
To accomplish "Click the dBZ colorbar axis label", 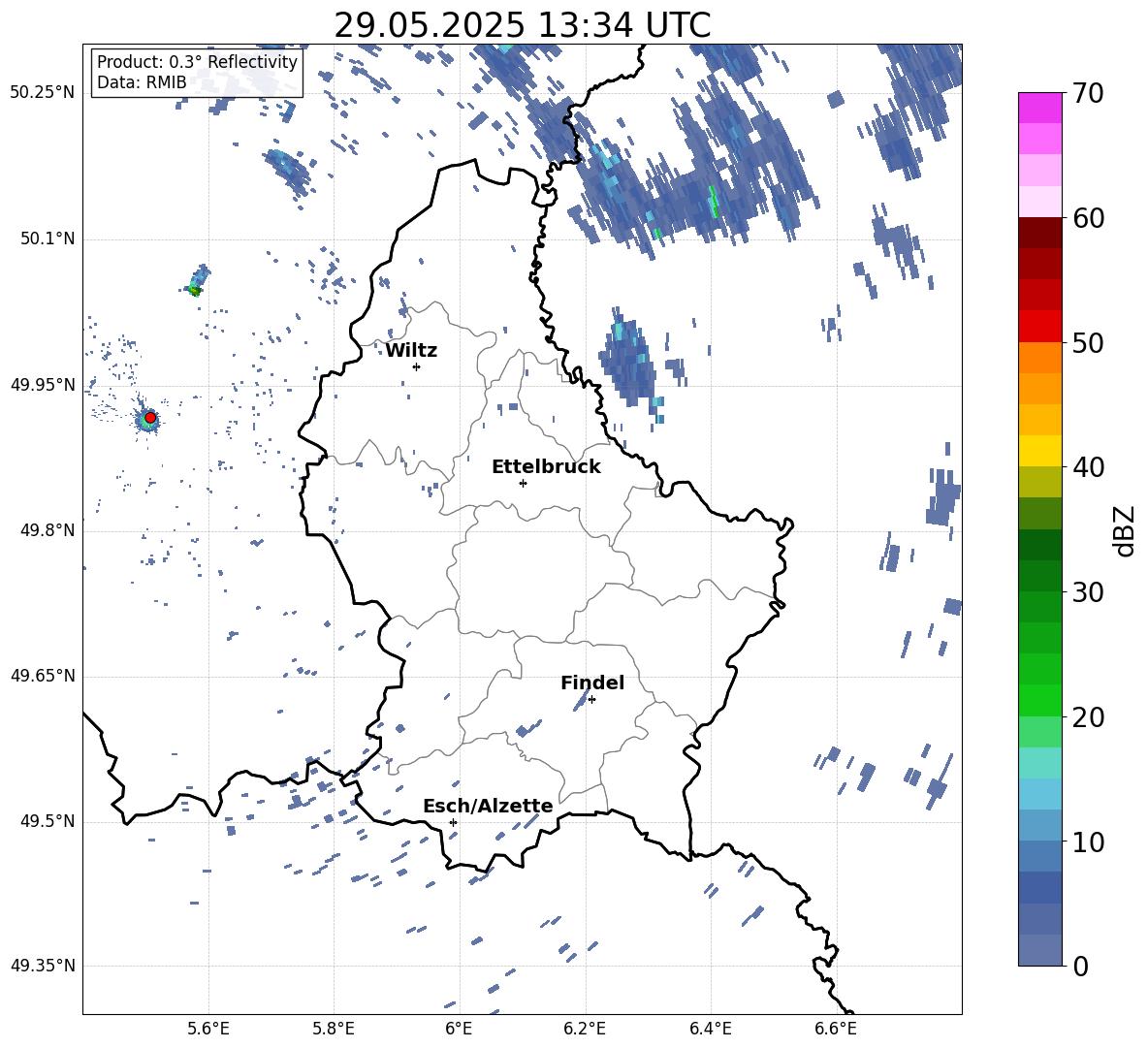I will click(1124, 530).
